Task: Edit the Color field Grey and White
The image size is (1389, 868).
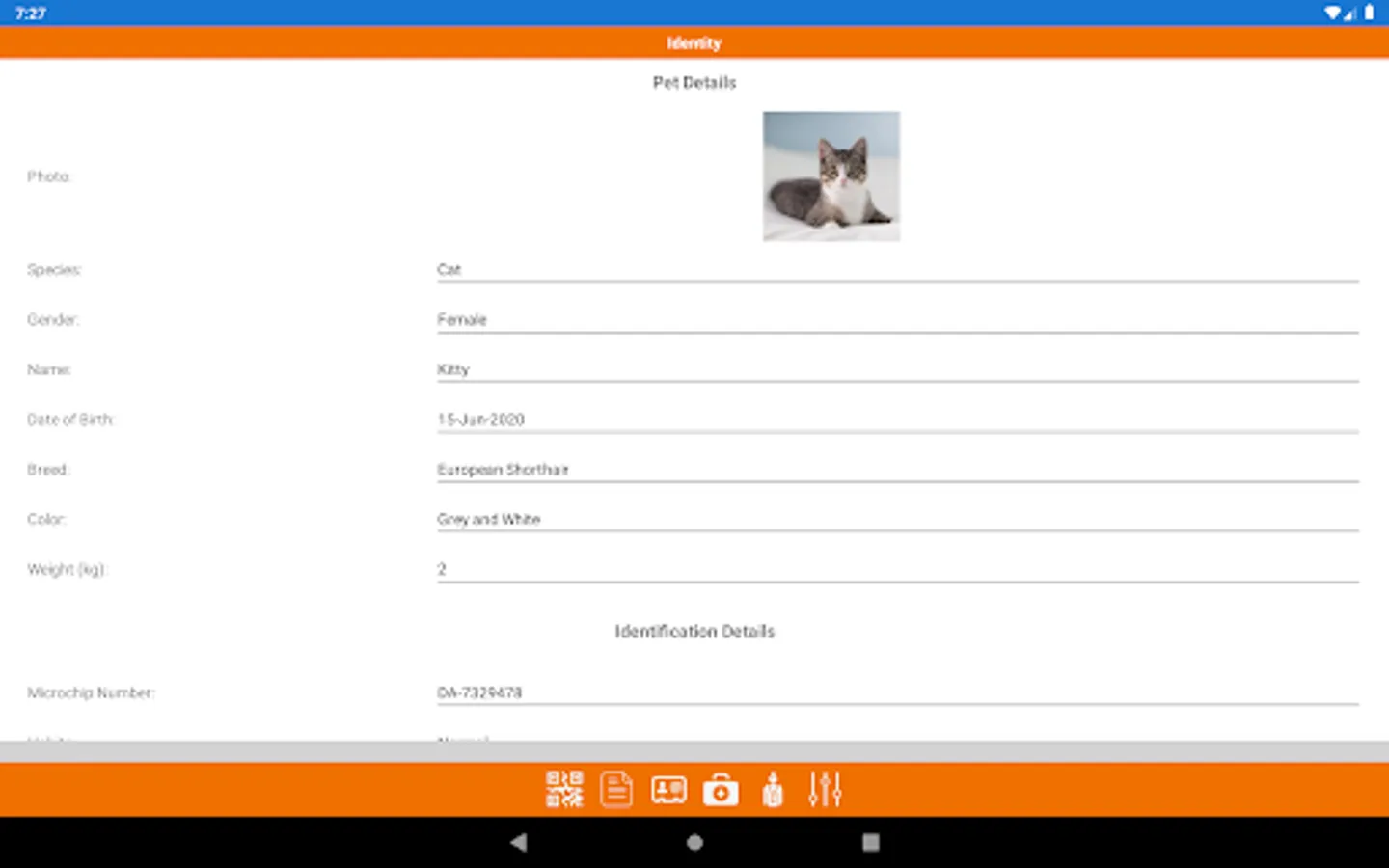Action: tap(898, 520)
